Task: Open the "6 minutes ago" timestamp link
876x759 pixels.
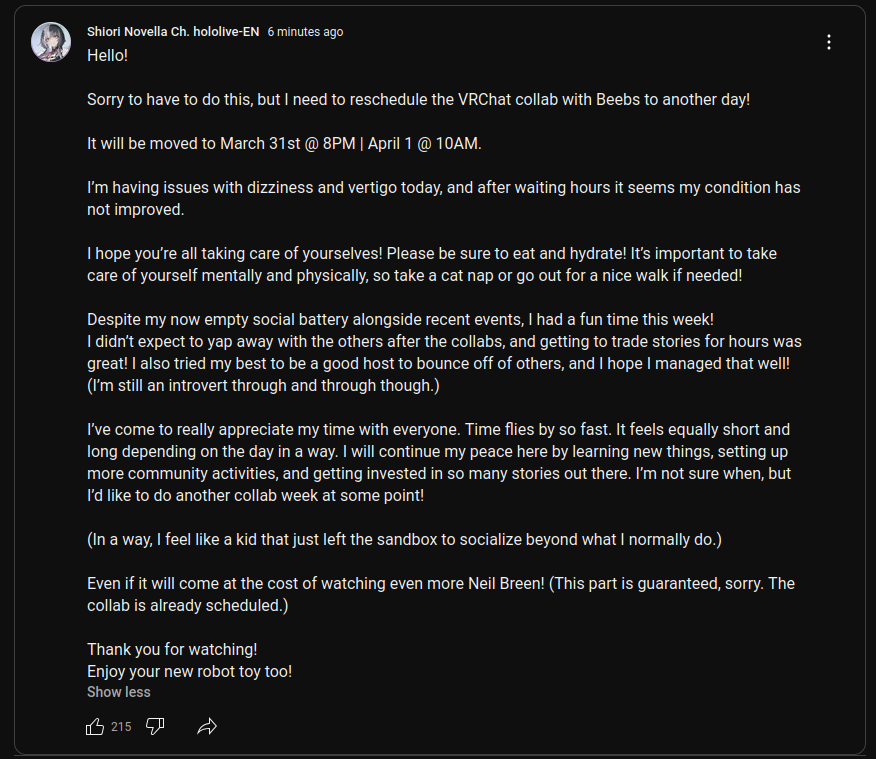Action: [305, 32]
